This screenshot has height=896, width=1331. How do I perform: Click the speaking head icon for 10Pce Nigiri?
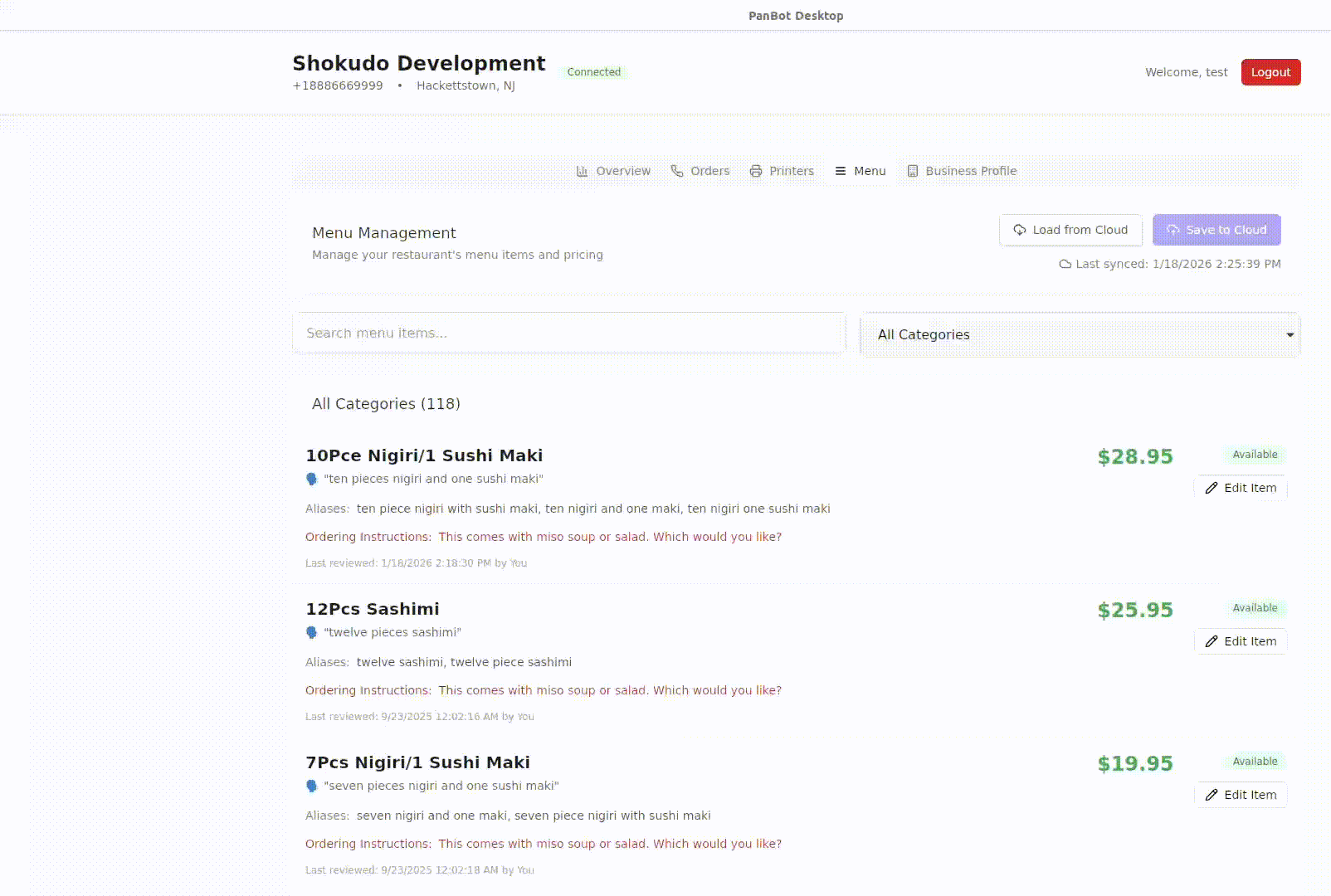[312, 479]
